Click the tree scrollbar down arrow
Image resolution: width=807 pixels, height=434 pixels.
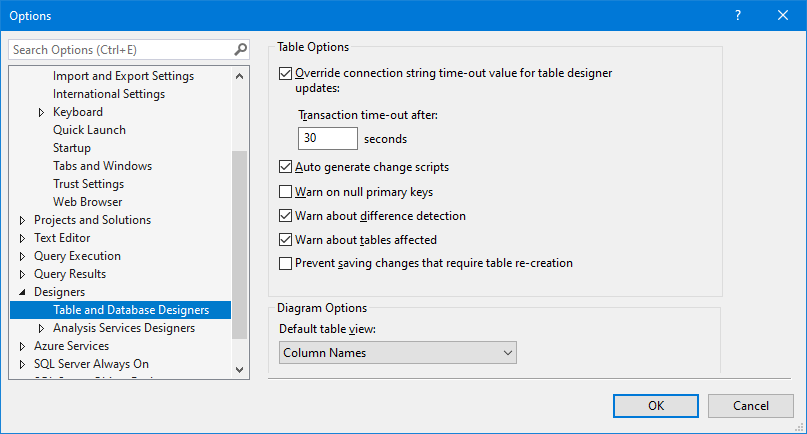click(x=239, y=369)
